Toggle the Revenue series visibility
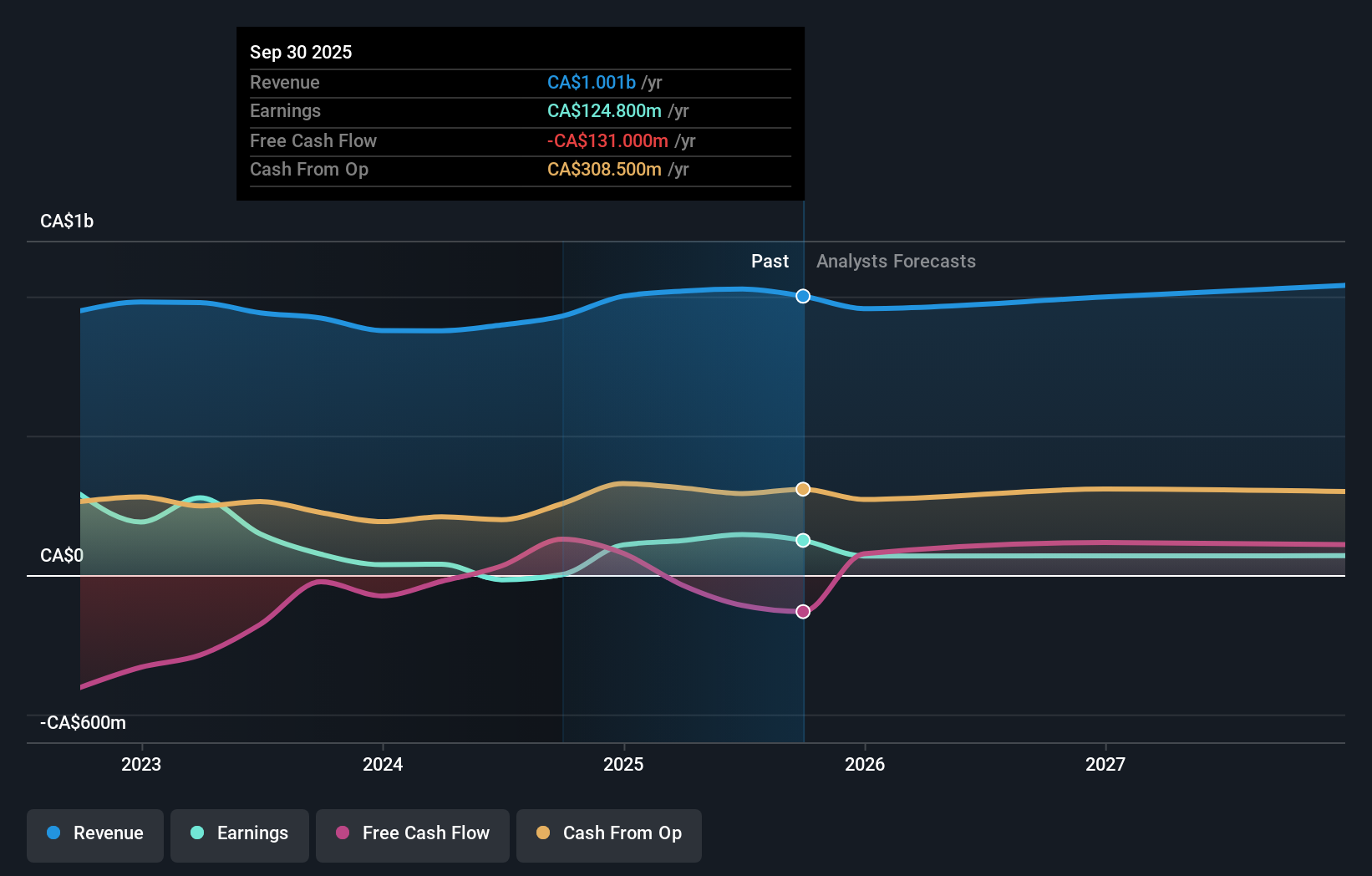This screenshot has width=1372, height=876. 94,833
